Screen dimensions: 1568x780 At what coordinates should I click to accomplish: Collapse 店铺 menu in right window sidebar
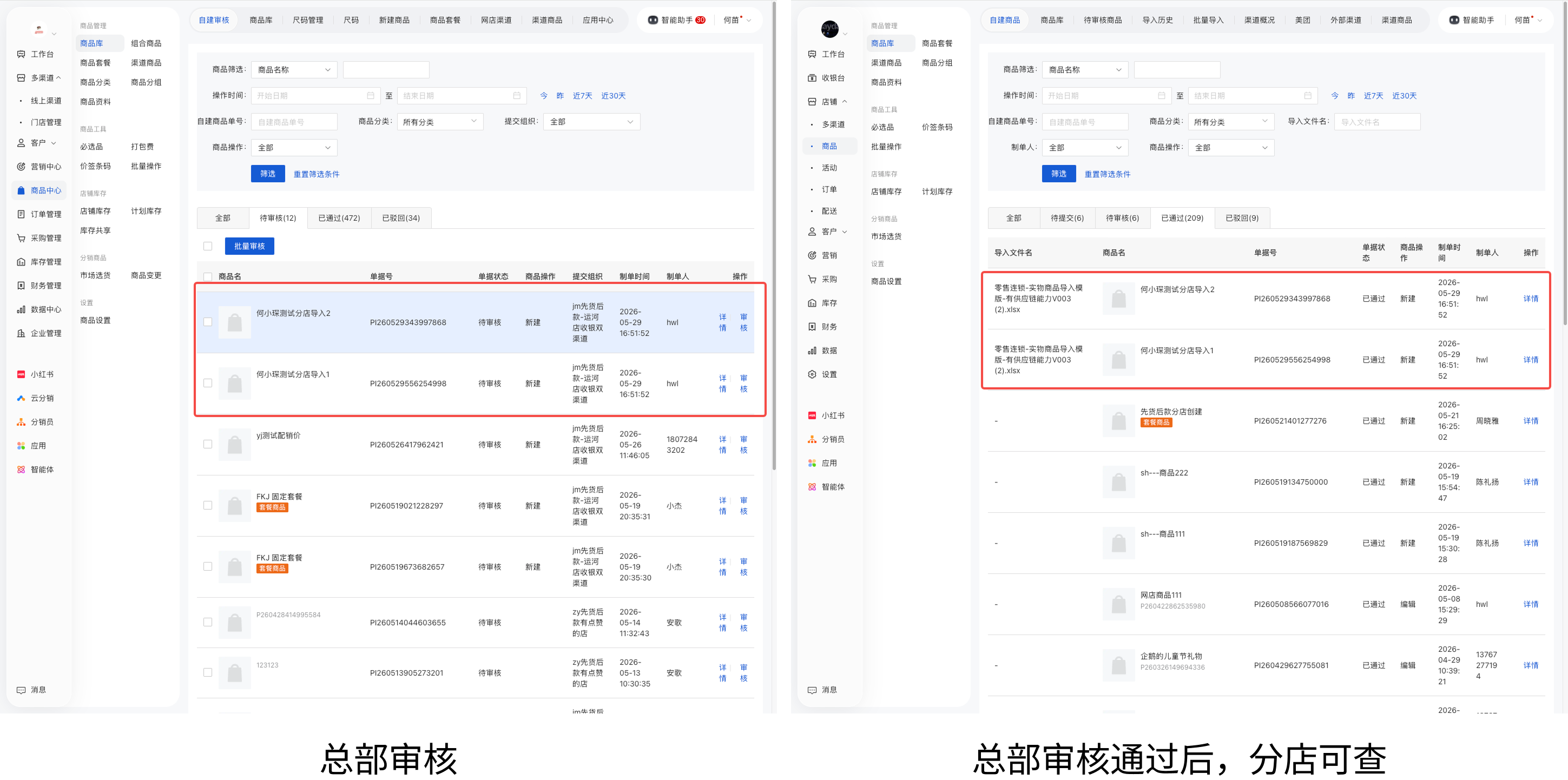[x=845, y=102]
